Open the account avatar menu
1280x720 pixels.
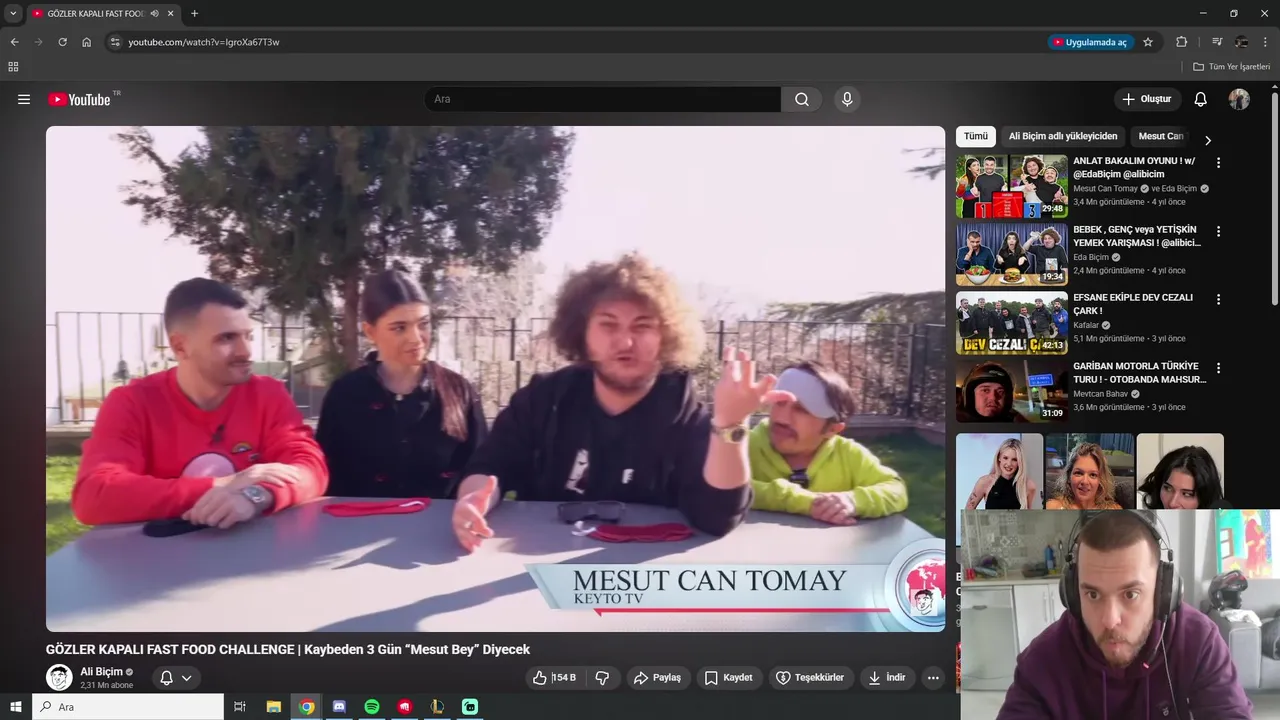[1239, 99]
